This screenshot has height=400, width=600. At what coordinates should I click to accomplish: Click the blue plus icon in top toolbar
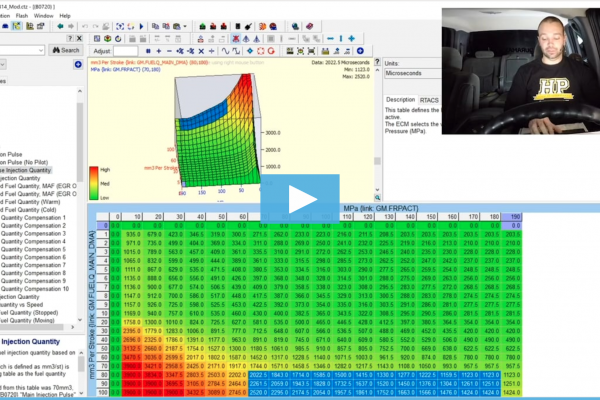352,38
